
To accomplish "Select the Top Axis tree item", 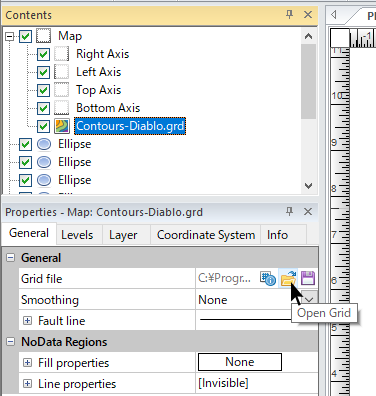I will (98, 90).
